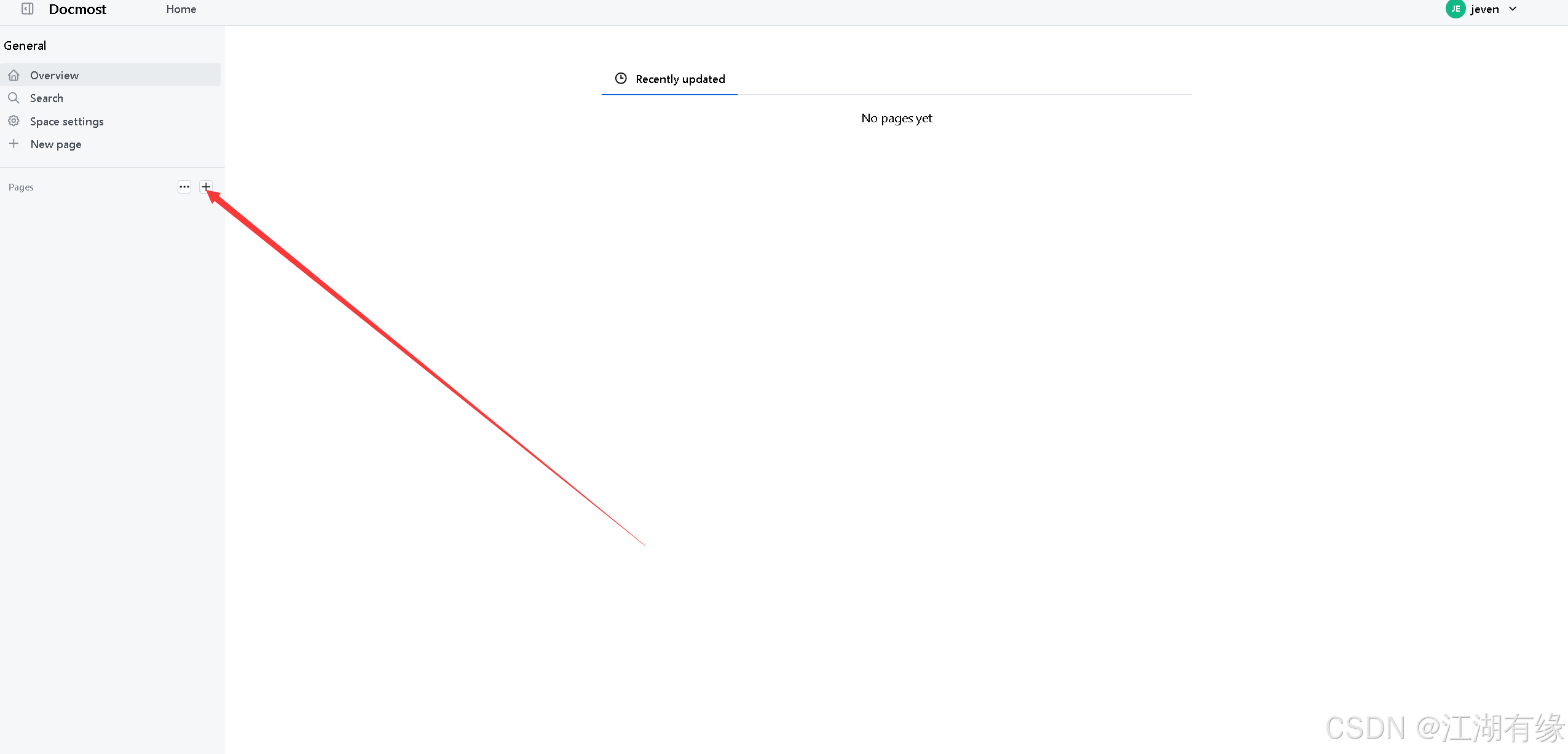Click the house icon beside Overview
This screenshot has height=754, width=1568.
(x=14, y=75)
